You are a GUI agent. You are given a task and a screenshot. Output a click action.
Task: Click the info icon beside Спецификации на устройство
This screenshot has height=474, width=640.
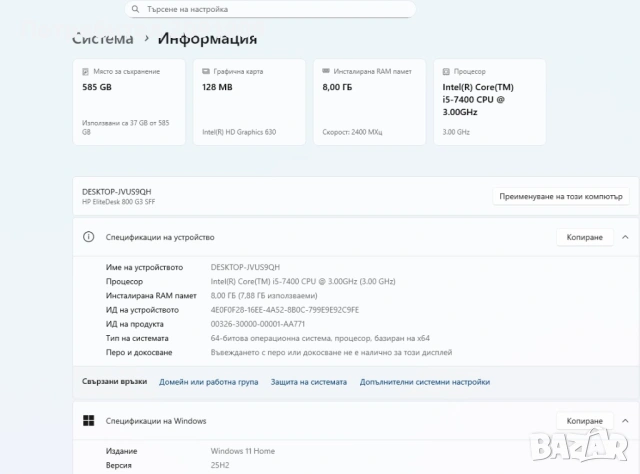[x=89, y=237]
